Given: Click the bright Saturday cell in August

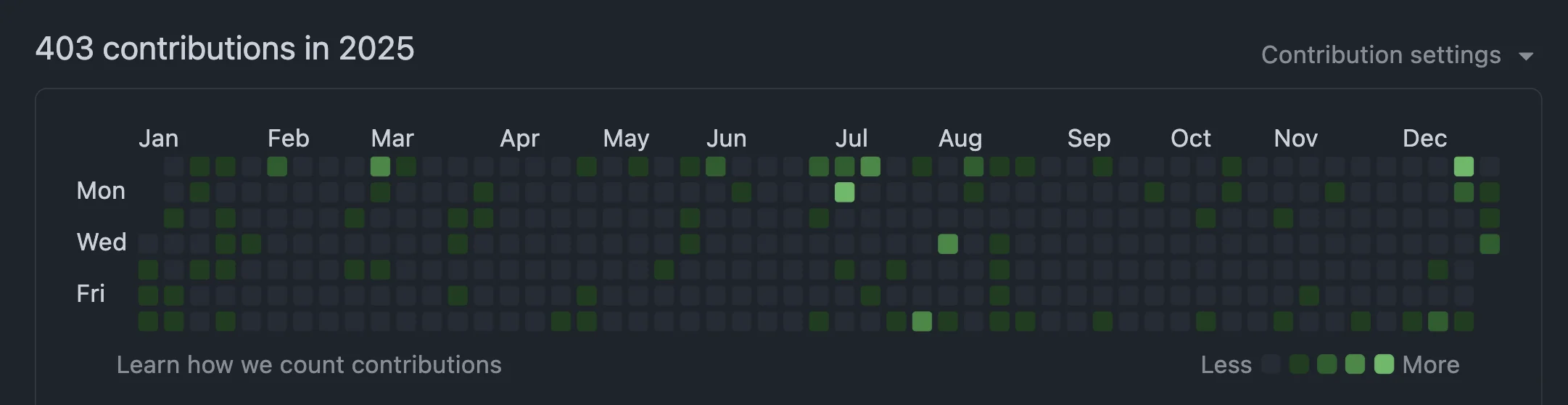Looking at the screenshot, I should pyautogui.click(x=922, y=321).
